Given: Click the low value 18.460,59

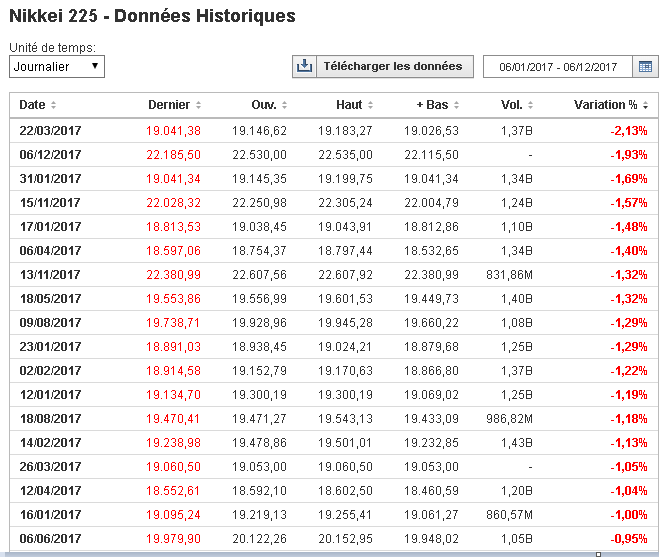Looking at the screenshot, I should pyautogui.click(x=431, y=490).
